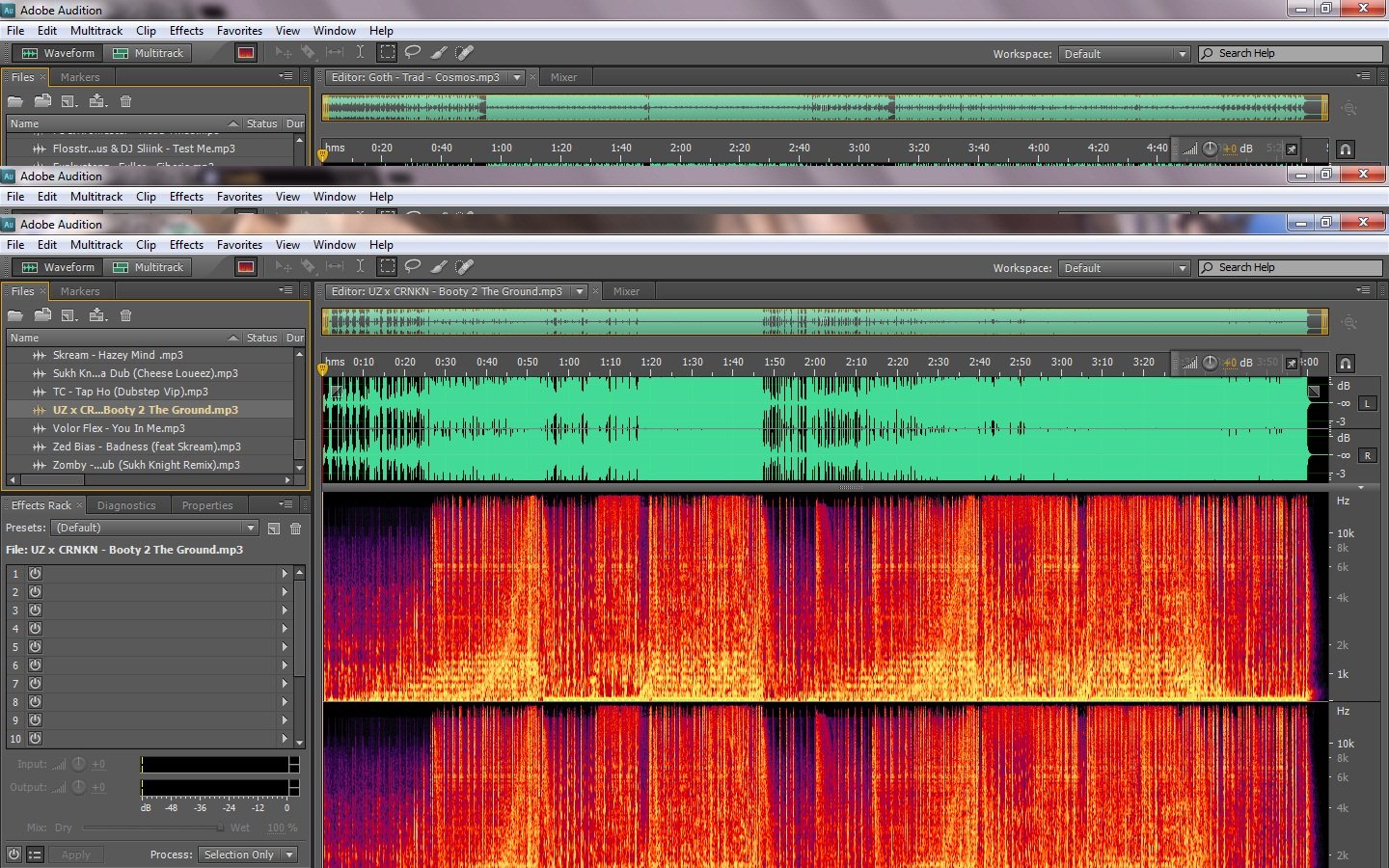Click Waveform view button in front window
The height and width of the screenshot is (868, 1389).
[x=59, y=267]
